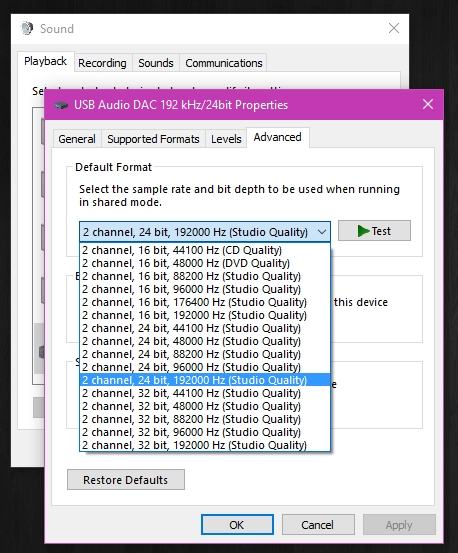The image size is (458, 553).
Task: Confirm with the OK button
Action: [237, 525]
